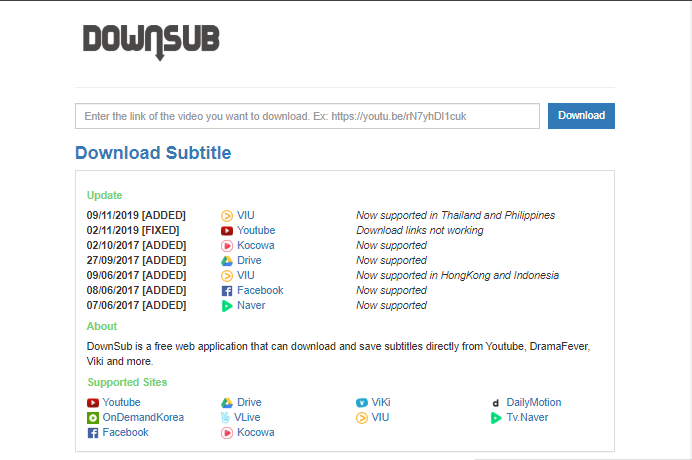Open Facebook link in 08/06/2017 update row
The image size is (692, 460).
[x=260, y=290]
